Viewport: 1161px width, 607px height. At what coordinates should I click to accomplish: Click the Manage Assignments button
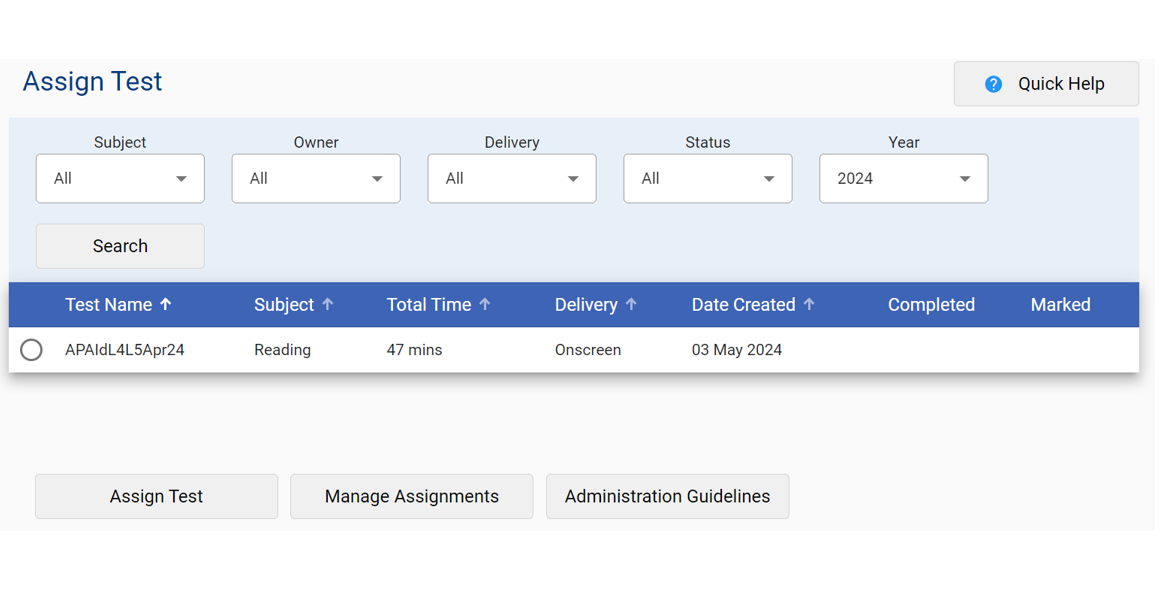click(x=411, y=496)
